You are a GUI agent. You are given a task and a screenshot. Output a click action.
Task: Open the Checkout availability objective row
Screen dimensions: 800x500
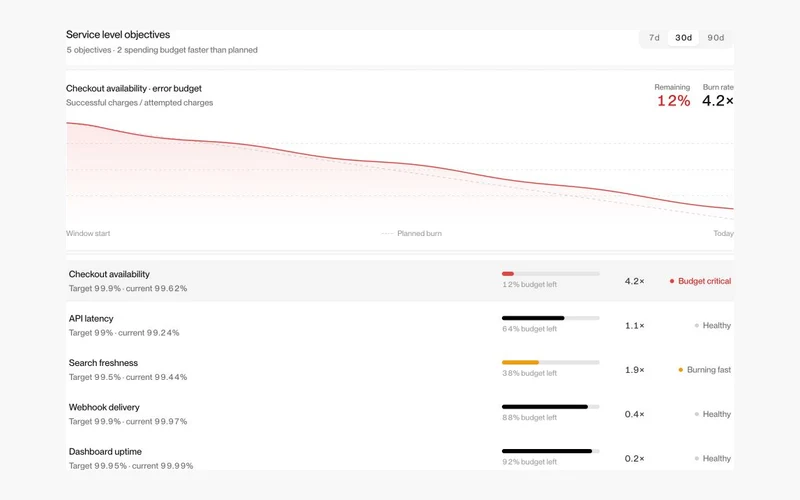point(399,281)
